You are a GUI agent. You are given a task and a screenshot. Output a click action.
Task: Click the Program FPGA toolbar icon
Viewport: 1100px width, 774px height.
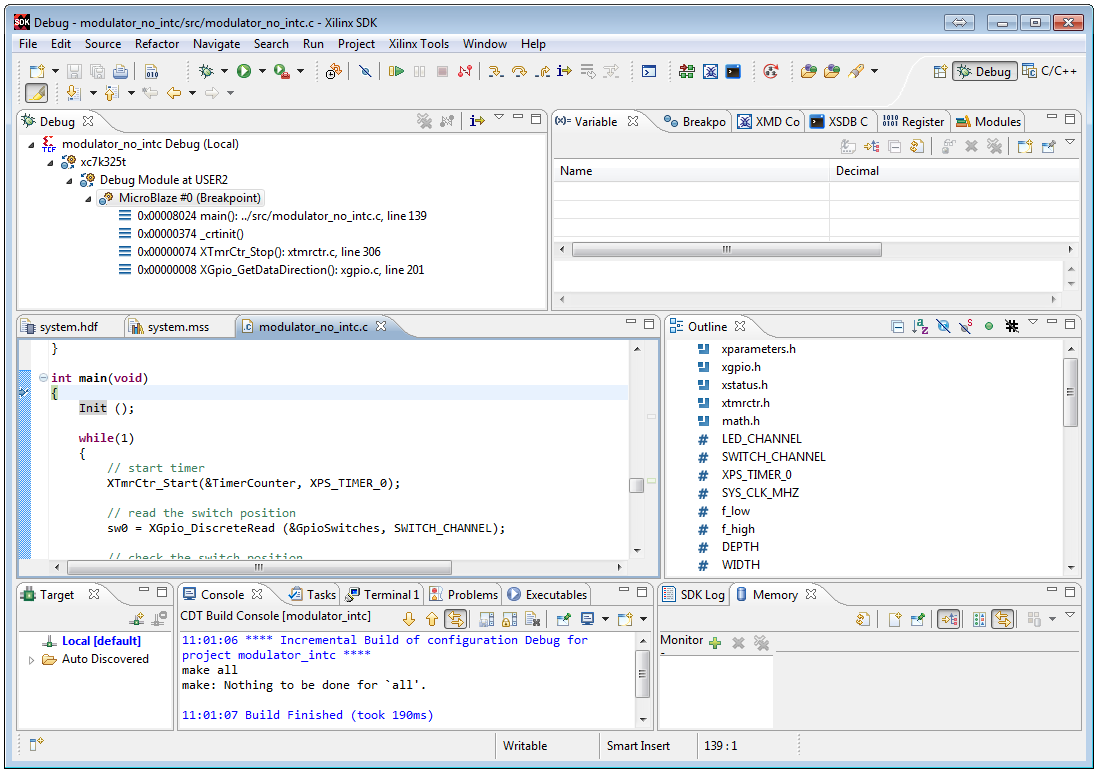pos(687,71)
